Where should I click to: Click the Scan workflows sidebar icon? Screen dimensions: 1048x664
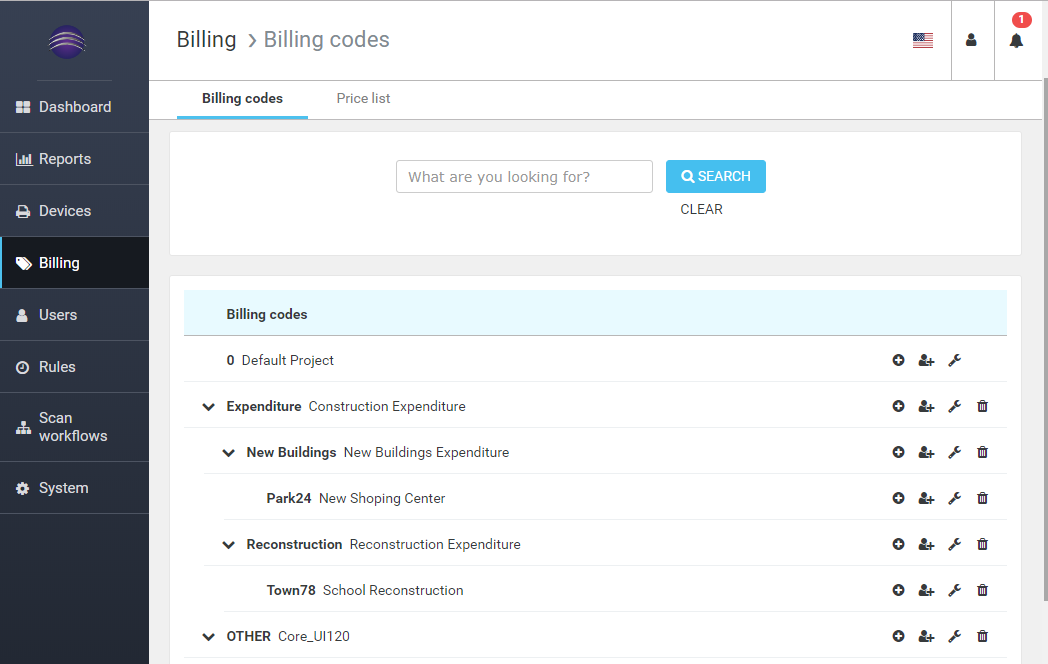[x=22, y=427]
